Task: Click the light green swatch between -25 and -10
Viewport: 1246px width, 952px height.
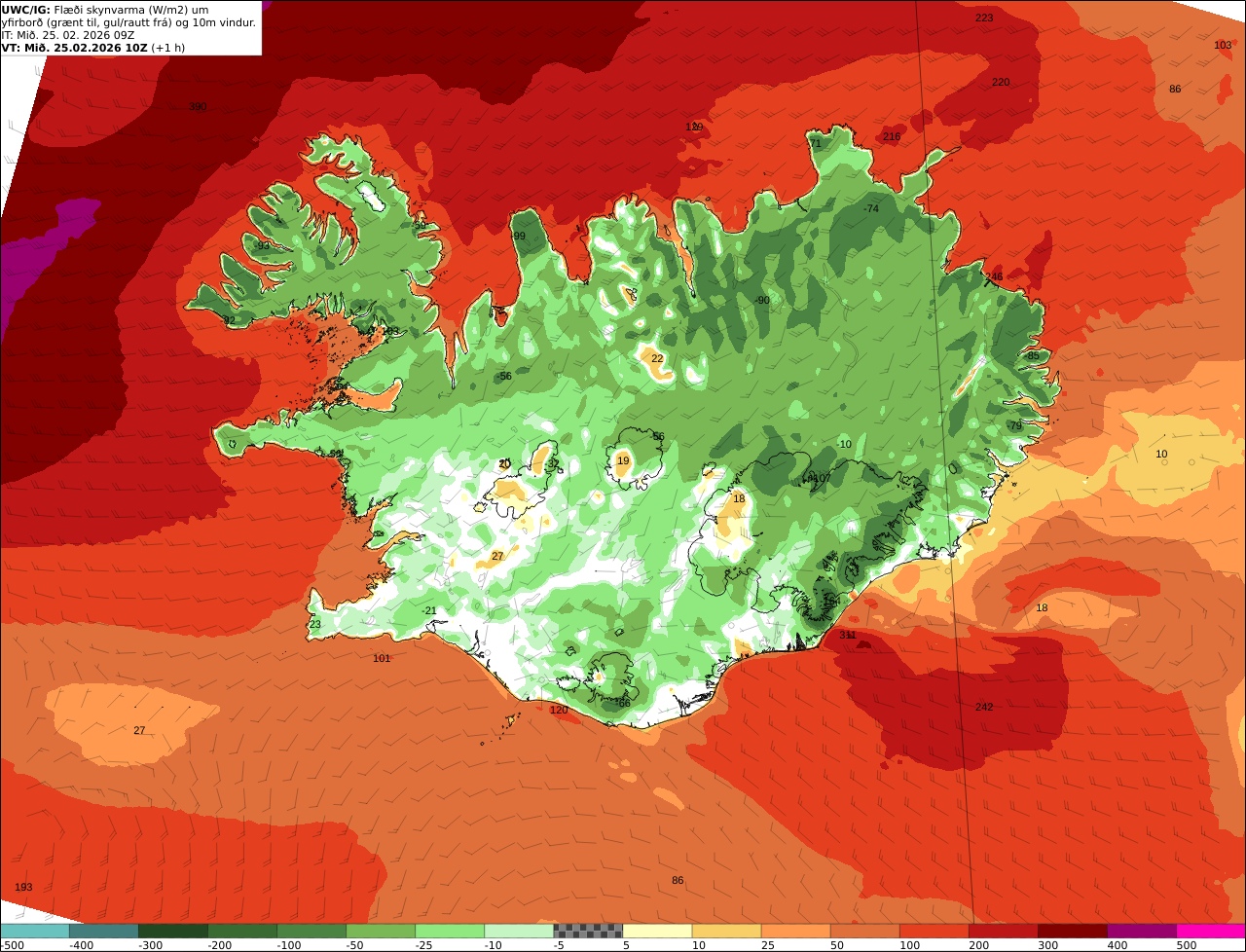Action: [450, 931]
